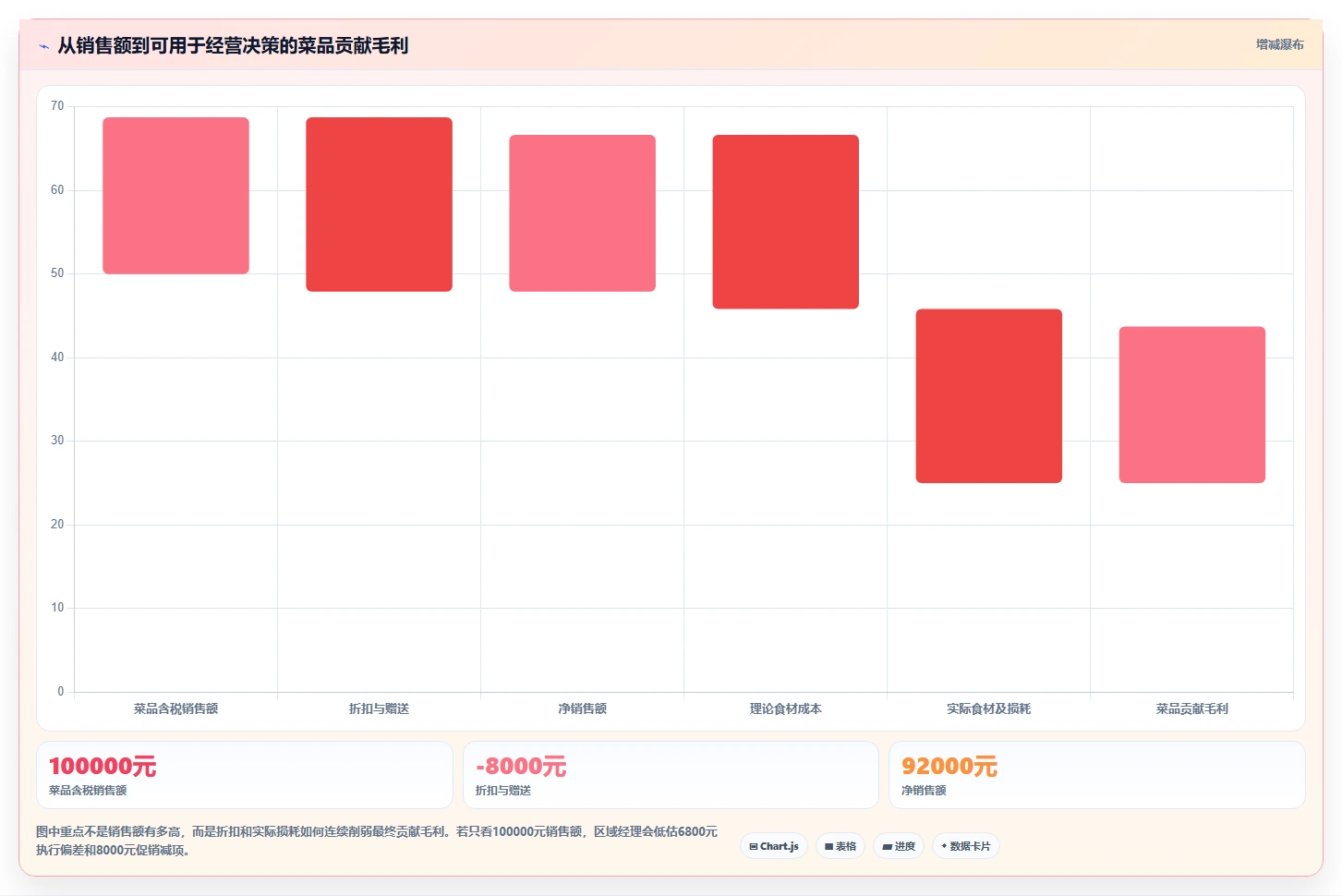Open the 92000元 data card
Image resolution: width=1342 pixels, height=896 pixels.
(1096, 775)
